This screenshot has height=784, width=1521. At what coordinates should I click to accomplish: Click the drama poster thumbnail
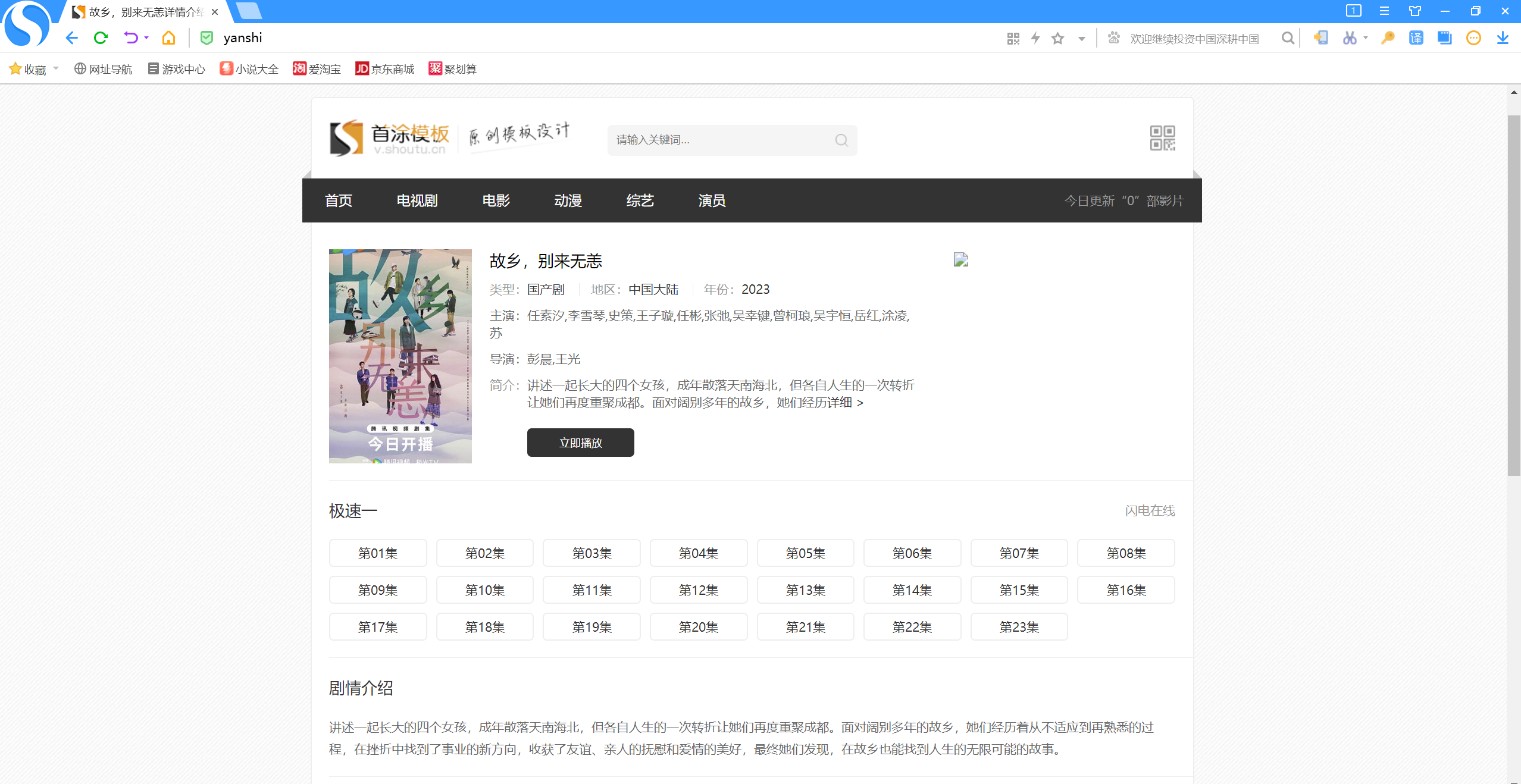click(x=400, y=356)
